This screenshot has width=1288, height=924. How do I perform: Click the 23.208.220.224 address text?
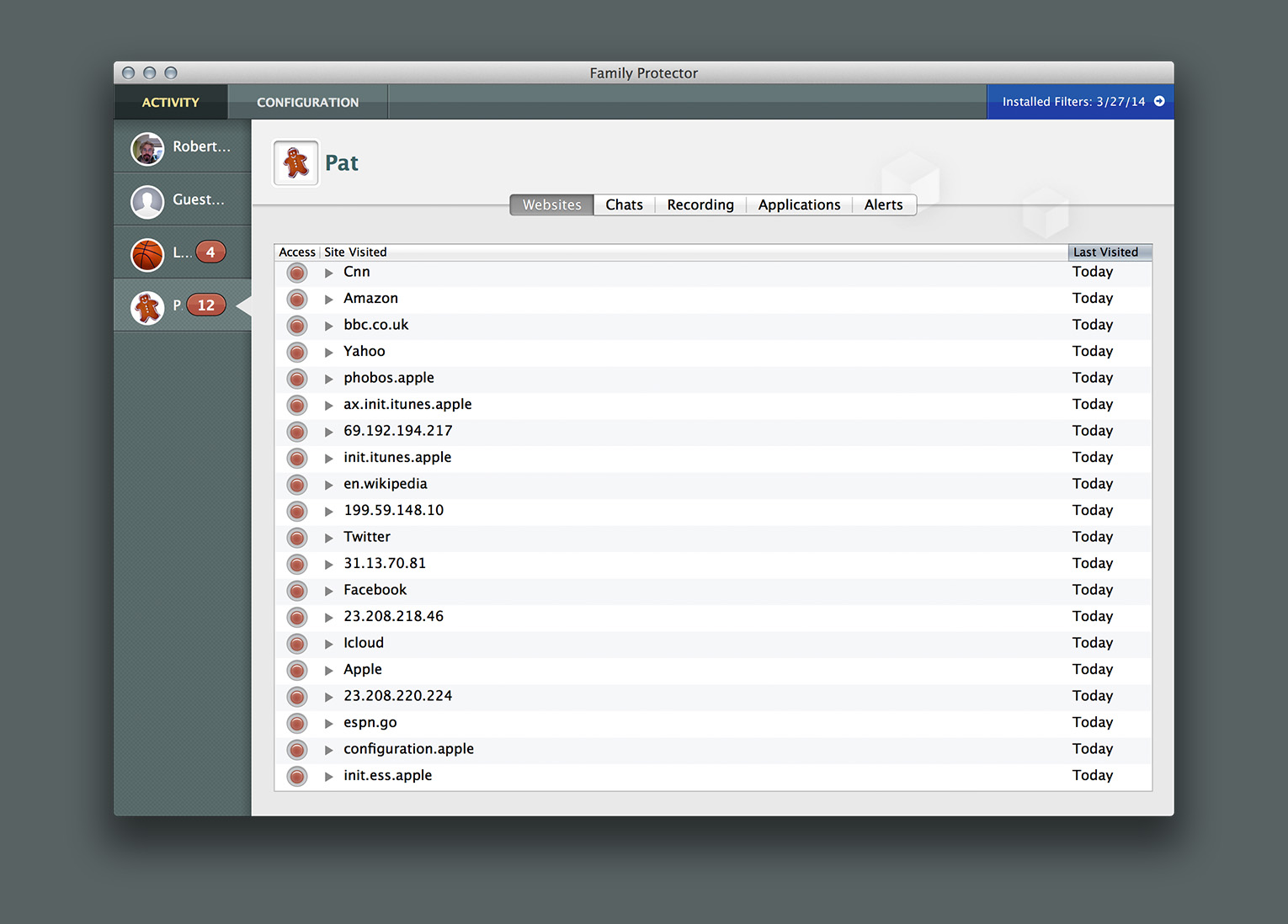click(398, 696)
